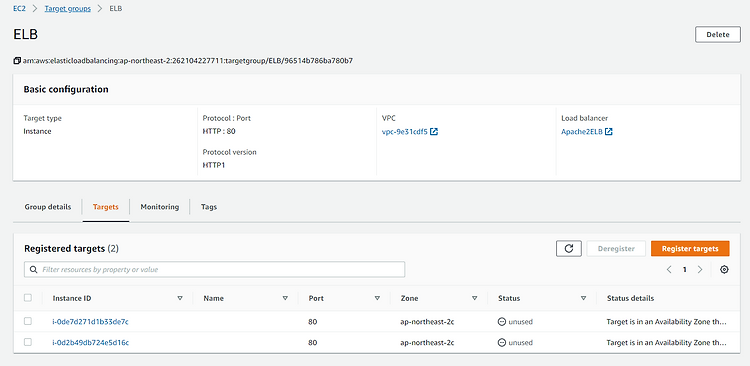Check the box for i-0d2b49db724e5d16c

(28, 342)
